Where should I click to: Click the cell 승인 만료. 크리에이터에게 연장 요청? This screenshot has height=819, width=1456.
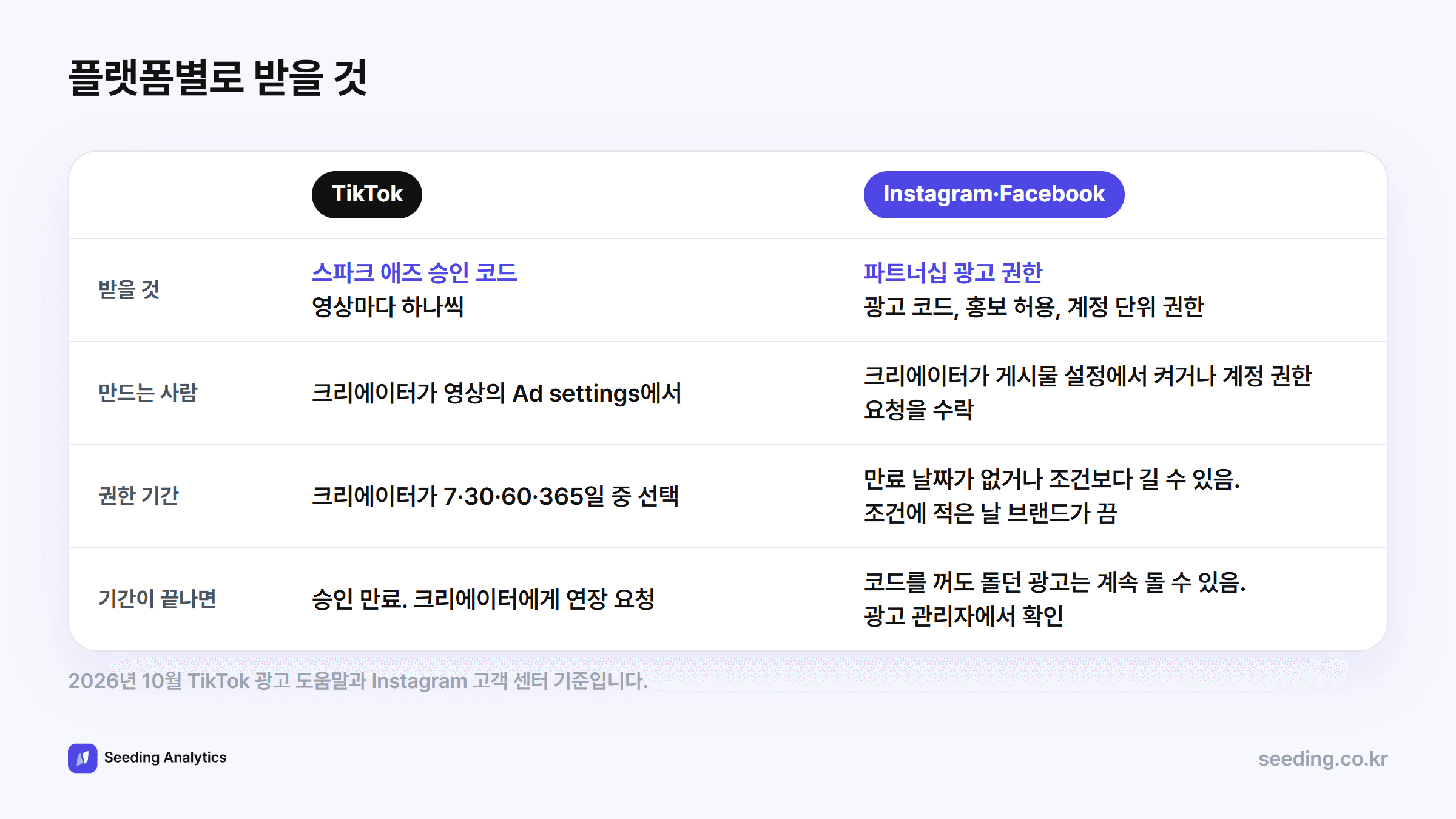(x=484, y=599)
